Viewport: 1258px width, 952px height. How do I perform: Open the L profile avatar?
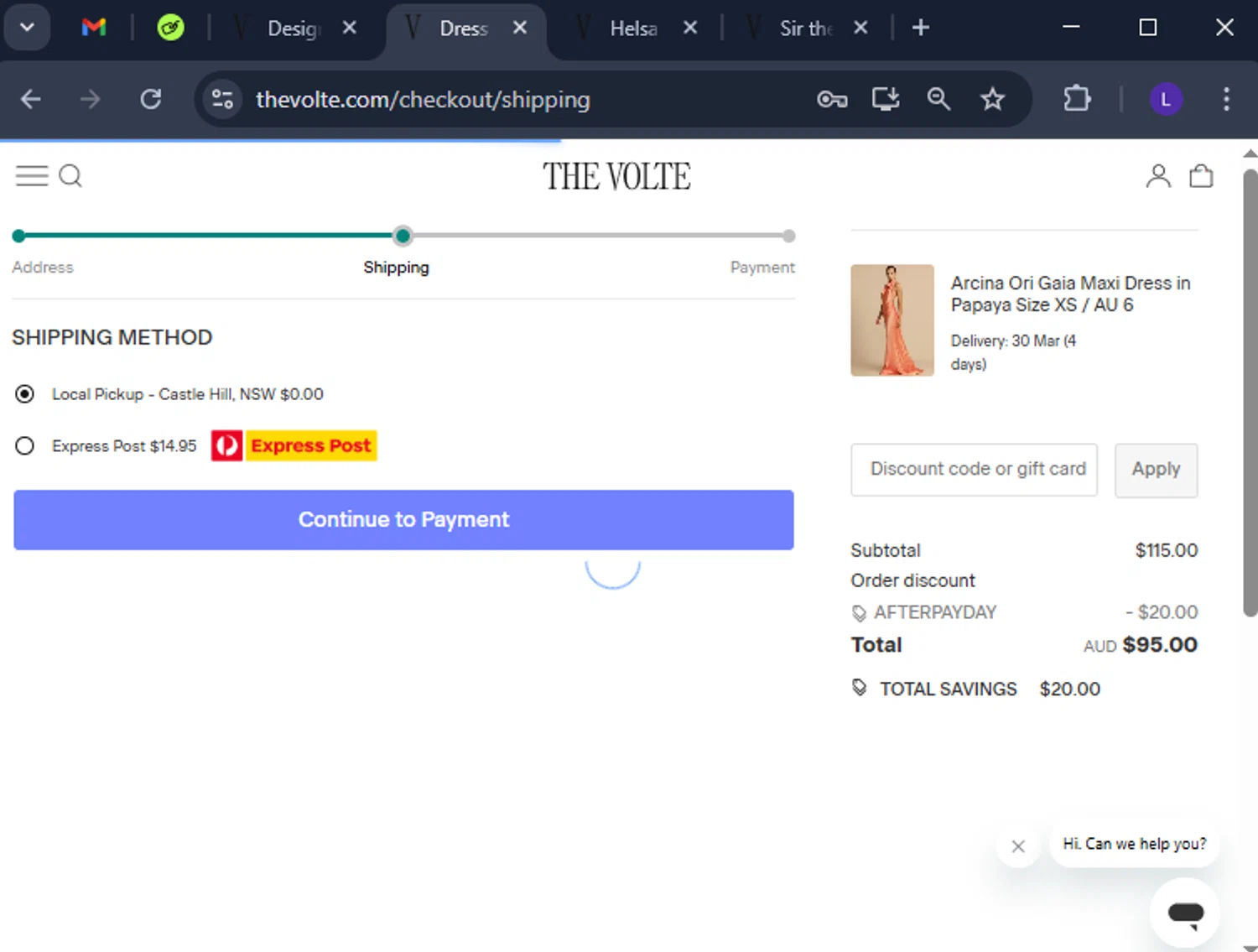point(1166,99)
